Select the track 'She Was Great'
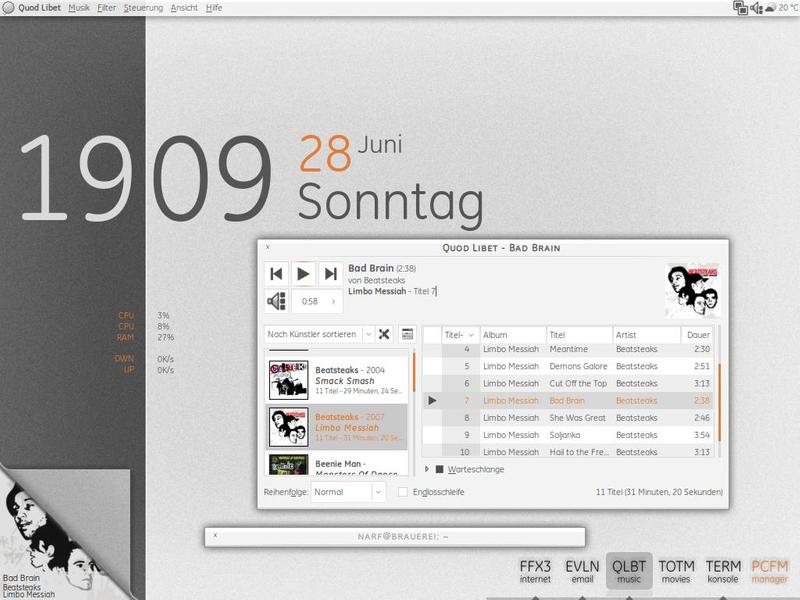This screenshot has height=600, width=800. [x=568, y=418]
